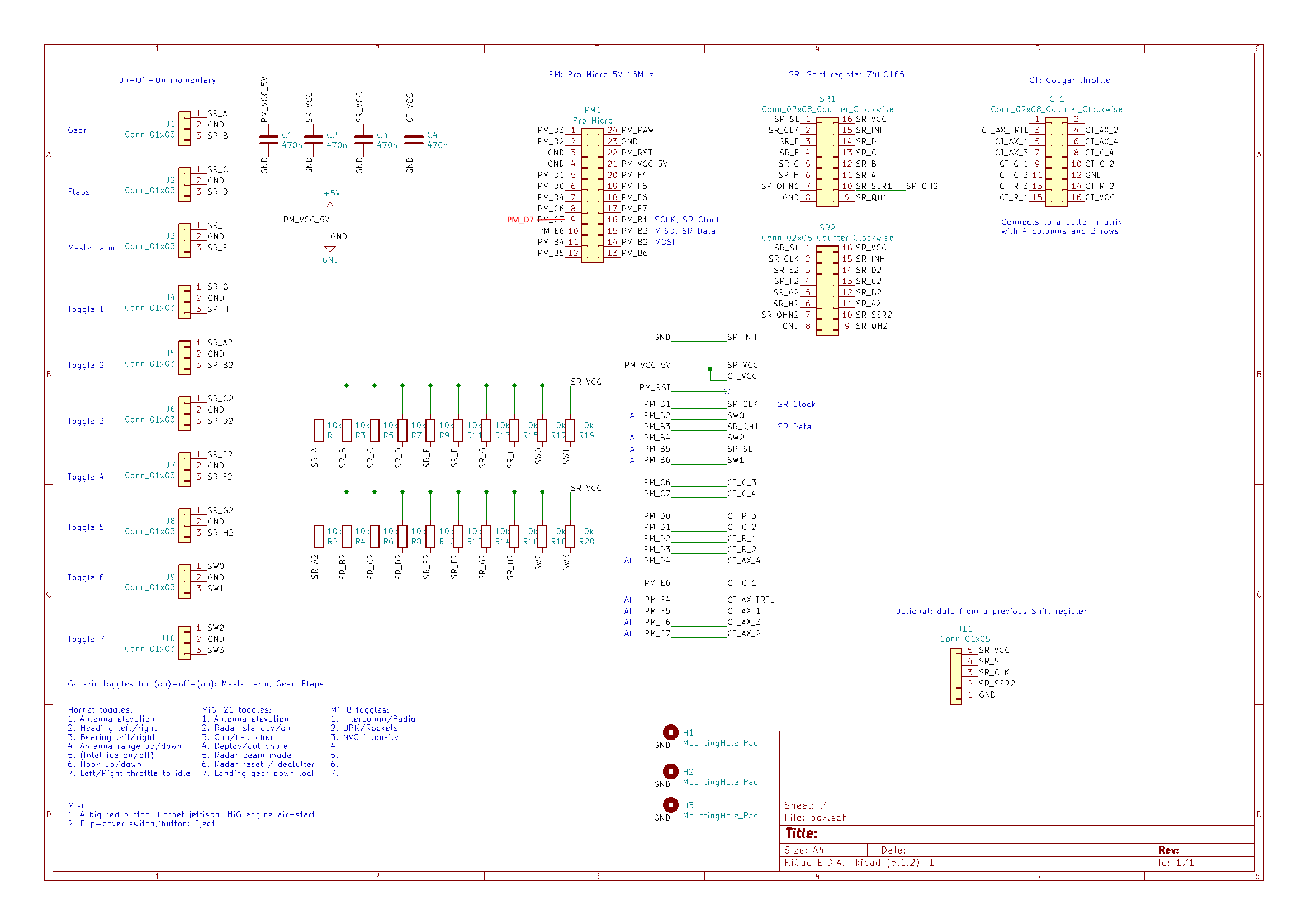Select the PM1 Pro_Micro component body
Image resolution: width=1307 pixels, height=924 pixels.
593,196
